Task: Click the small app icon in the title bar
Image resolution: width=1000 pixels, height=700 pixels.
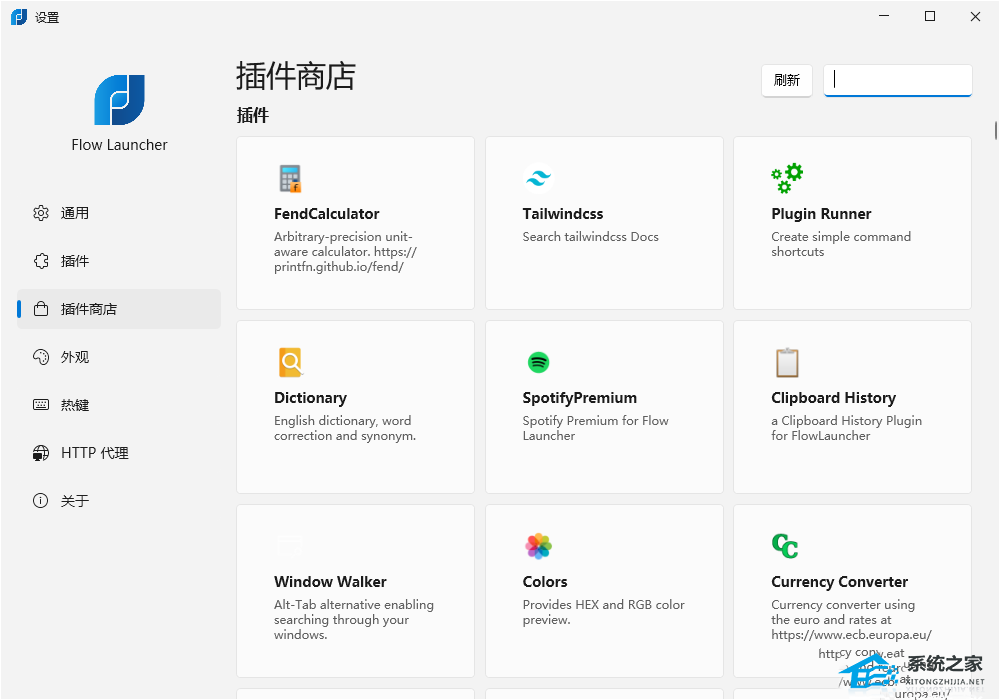Action: pyautogui.click(x=19, y=17)
